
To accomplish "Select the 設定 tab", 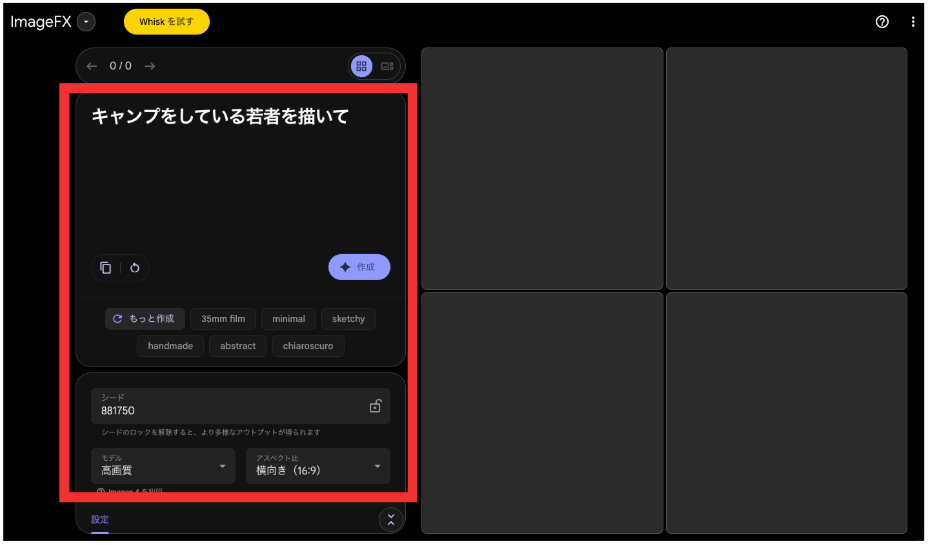I will [x=100, y=520].
